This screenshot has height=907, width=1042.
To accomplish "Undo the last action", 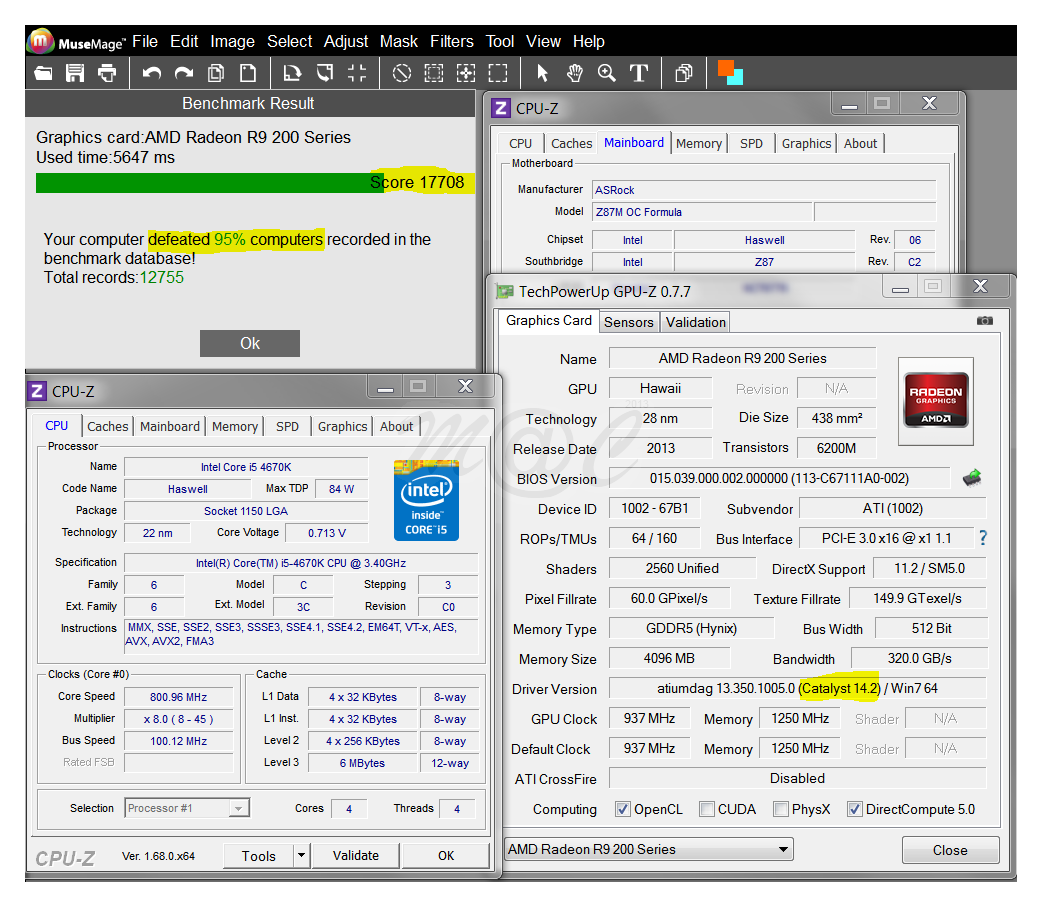I will click(x=152, y=73).
